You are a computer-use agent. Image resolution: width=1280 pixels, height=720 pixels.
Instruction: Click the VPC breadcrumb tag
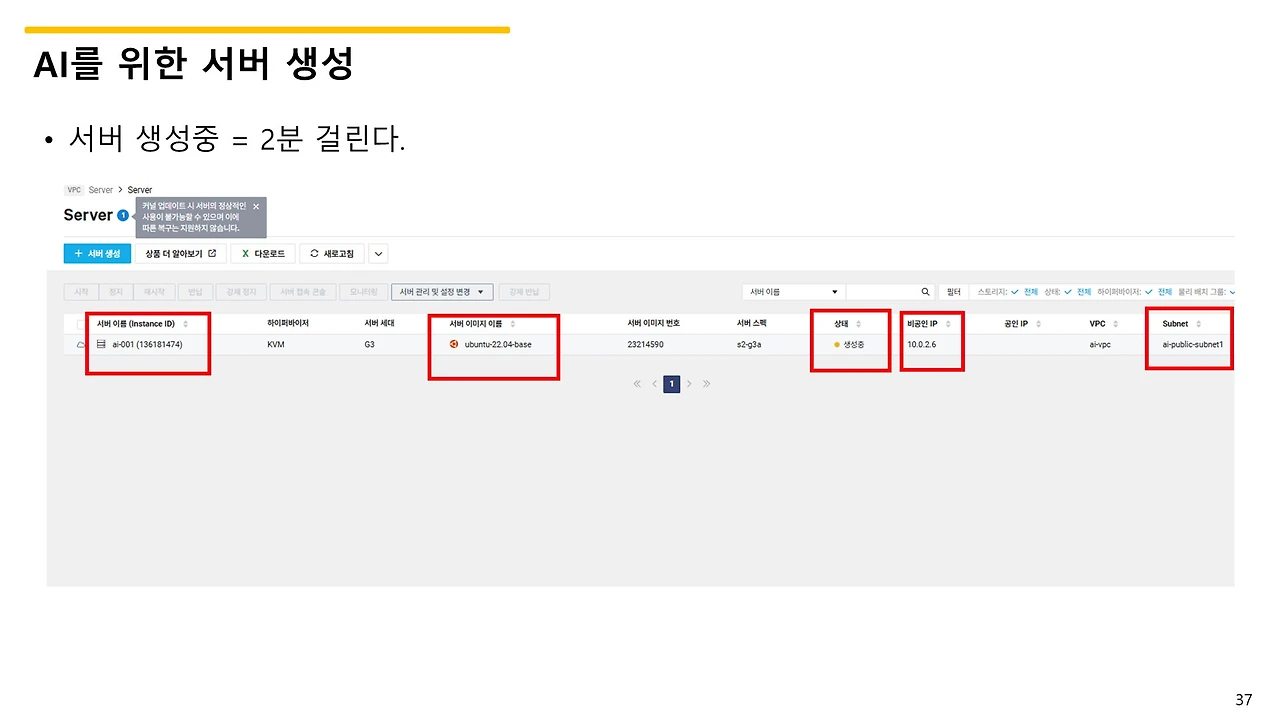point(74,190)
